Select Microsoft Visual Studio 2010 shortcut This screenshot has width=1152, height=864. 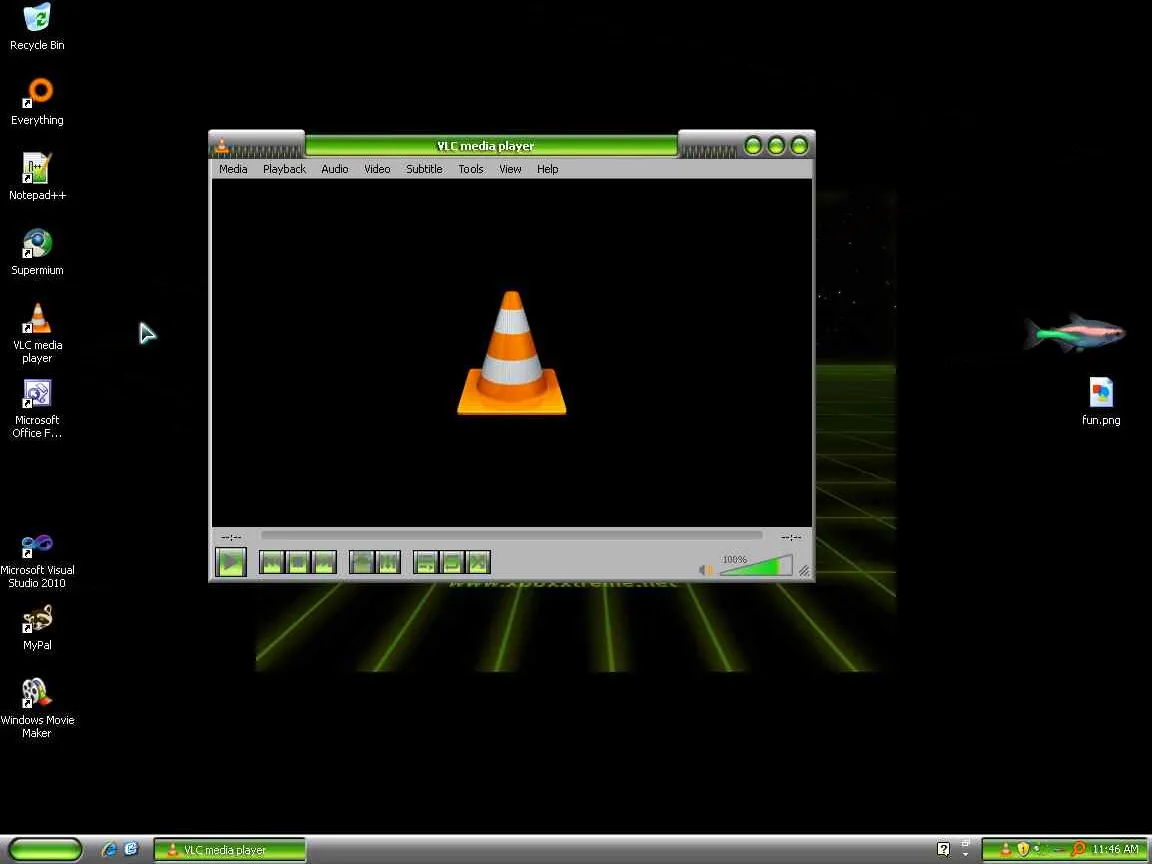pyautogui.click(x=37, y=561)
